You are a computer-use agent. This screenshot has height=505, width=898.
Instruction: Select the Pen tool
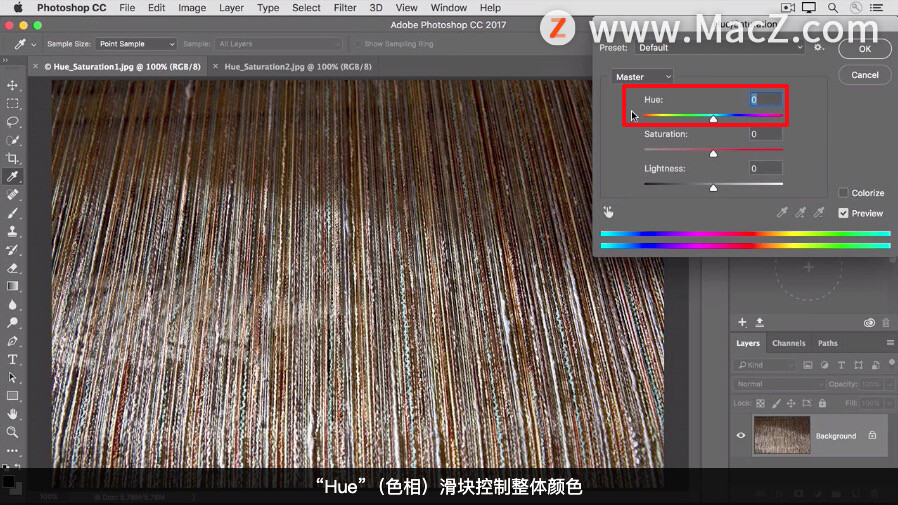click(12, 341)
